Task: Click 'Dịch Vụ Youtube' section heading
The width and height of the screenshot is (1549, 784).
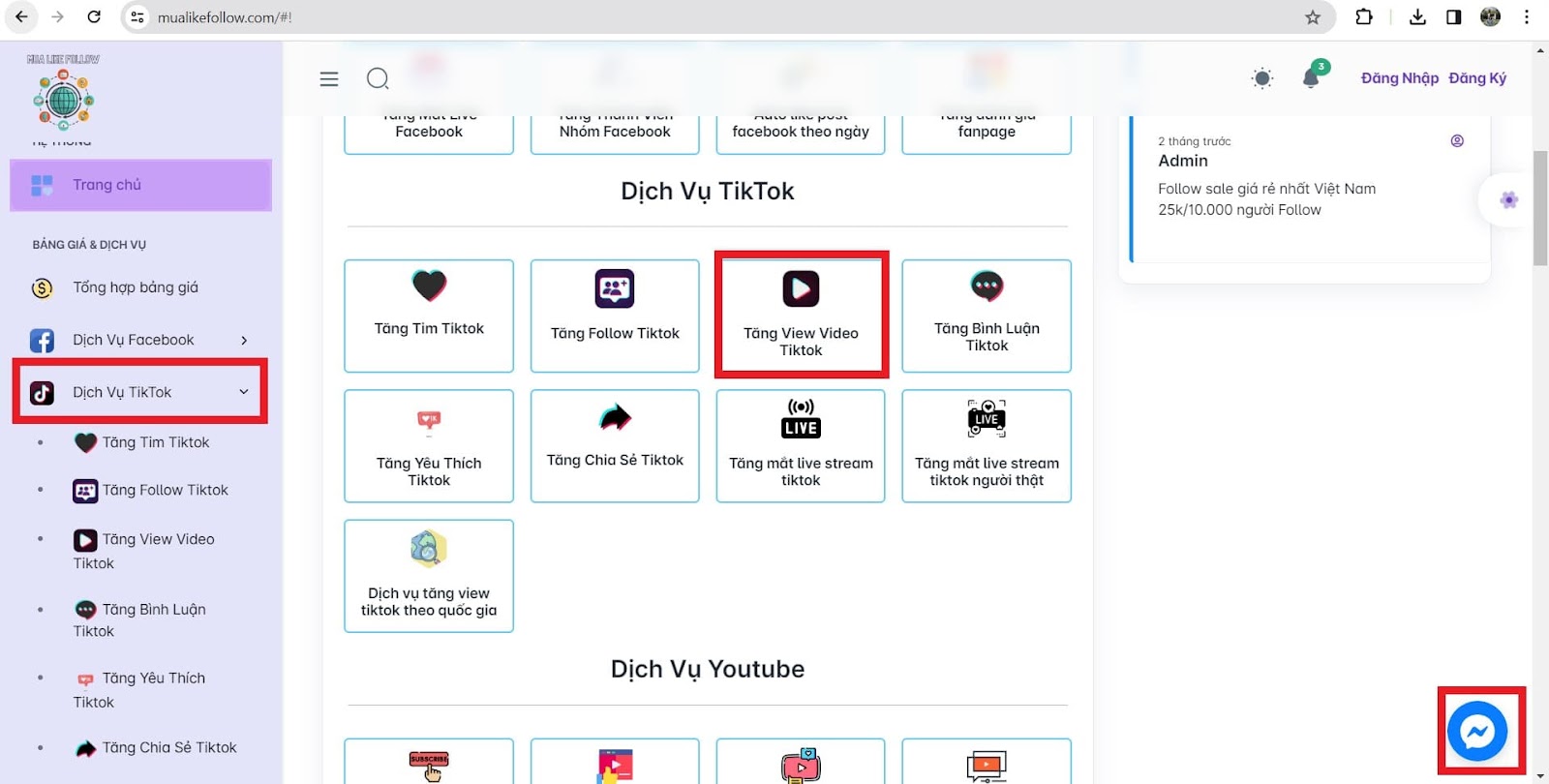Action: click(x=708, y=670)
